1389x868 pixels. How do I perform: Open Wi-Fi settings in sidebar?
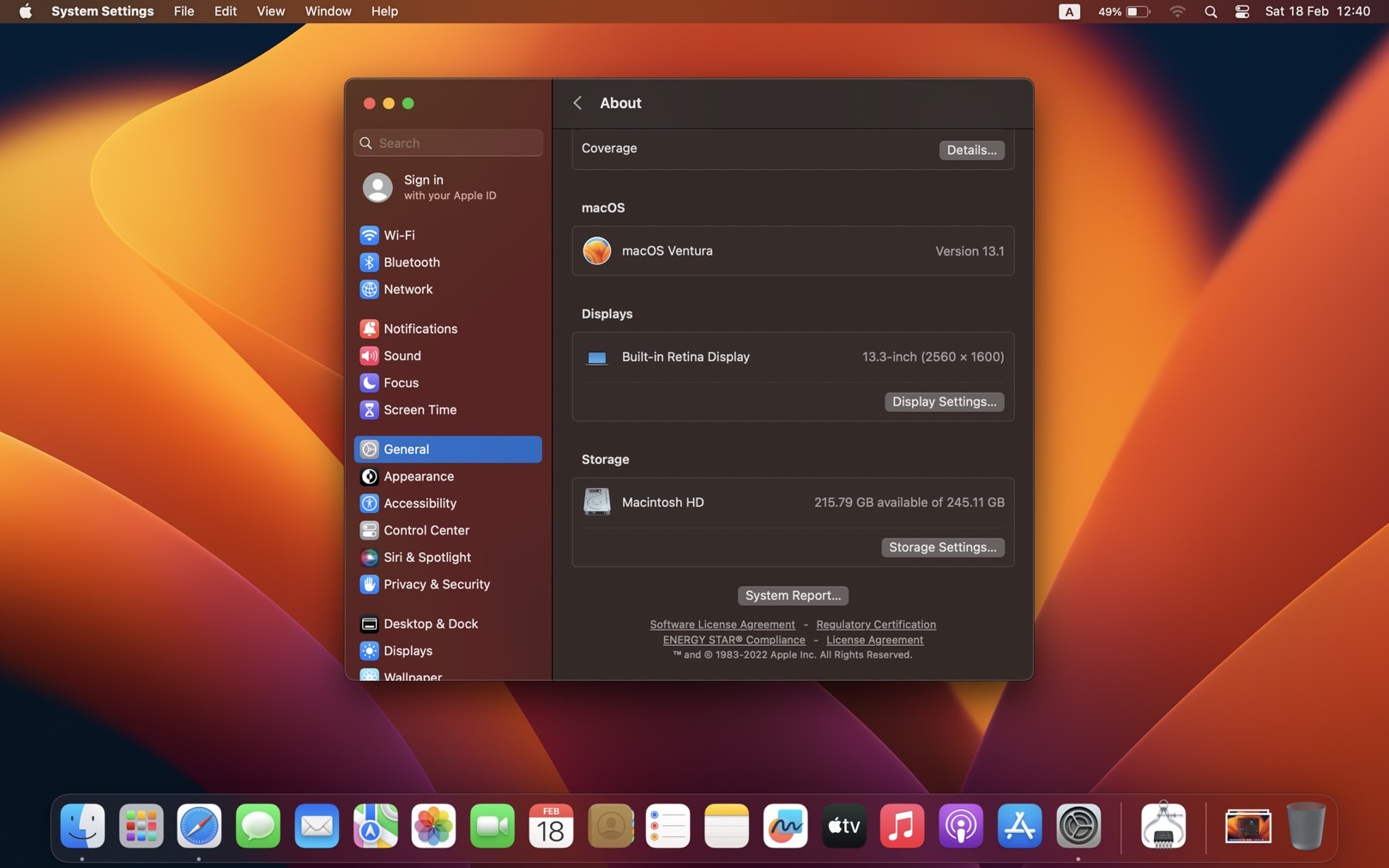[x=399, y=235]
